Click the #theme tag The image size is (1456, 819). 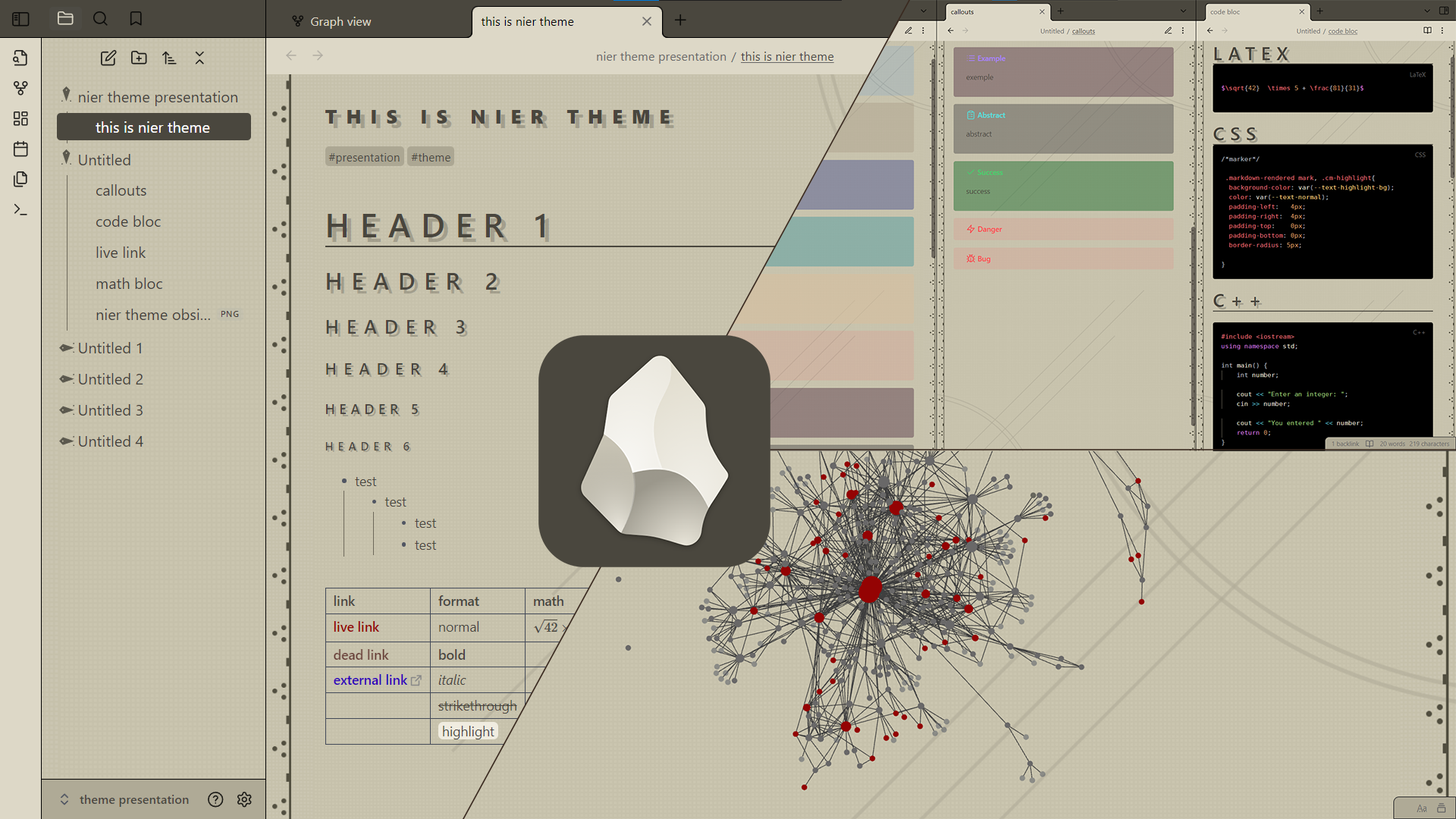coord(431,157)
